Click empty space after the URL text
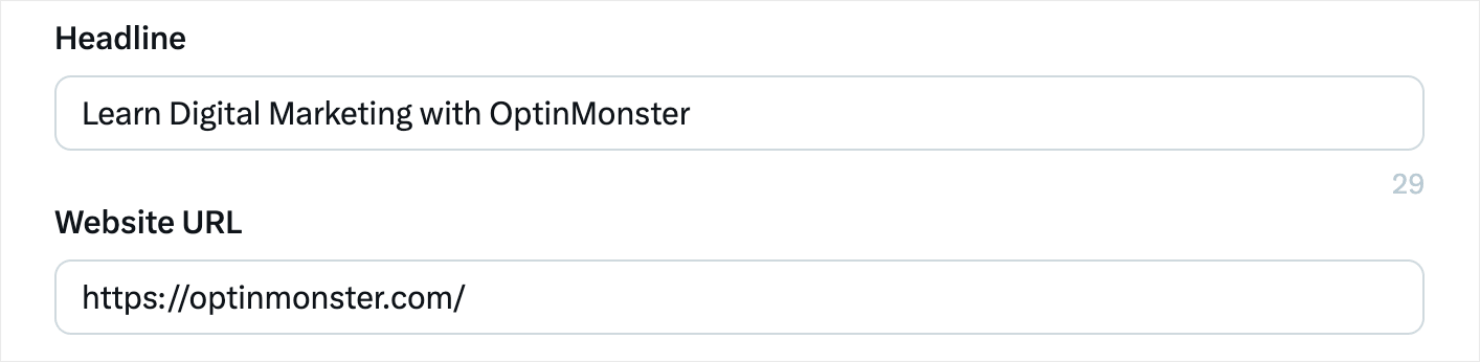Image resolution: width=1480 pixels, height=362 pixels. [x=940, y=298]
